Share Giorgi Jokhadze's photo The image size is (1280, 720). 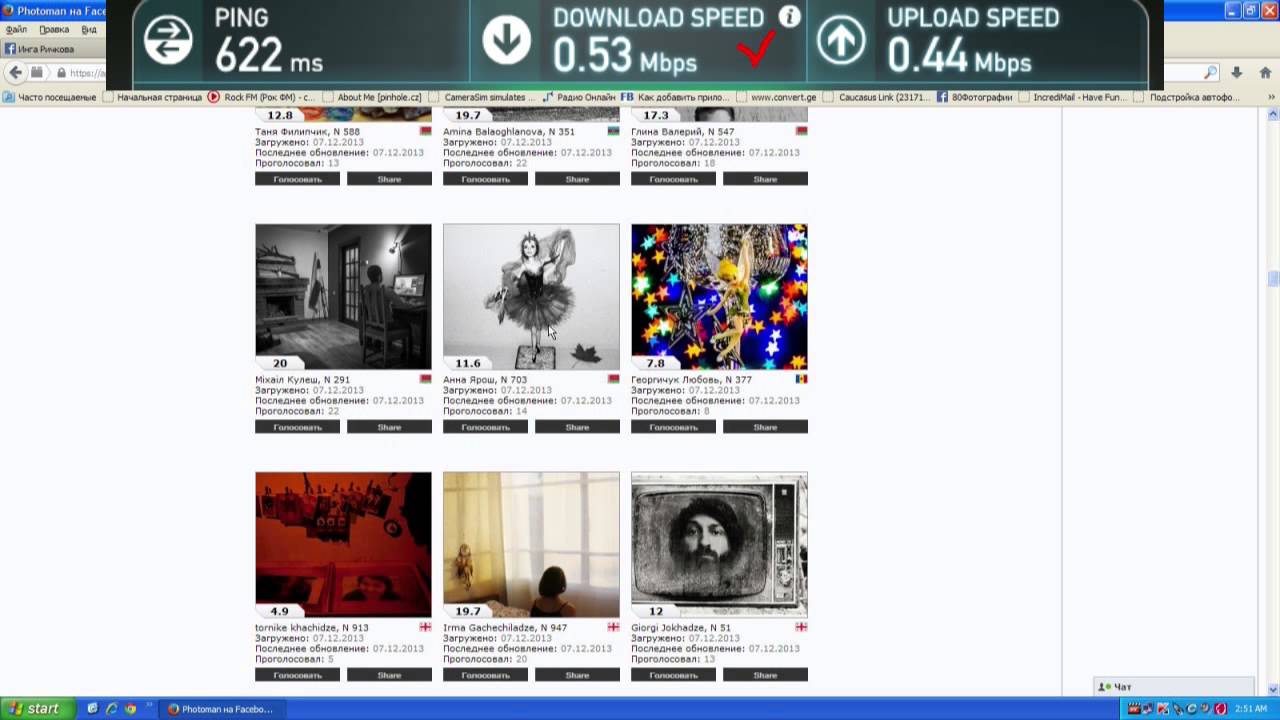click(x=765, y=675)
